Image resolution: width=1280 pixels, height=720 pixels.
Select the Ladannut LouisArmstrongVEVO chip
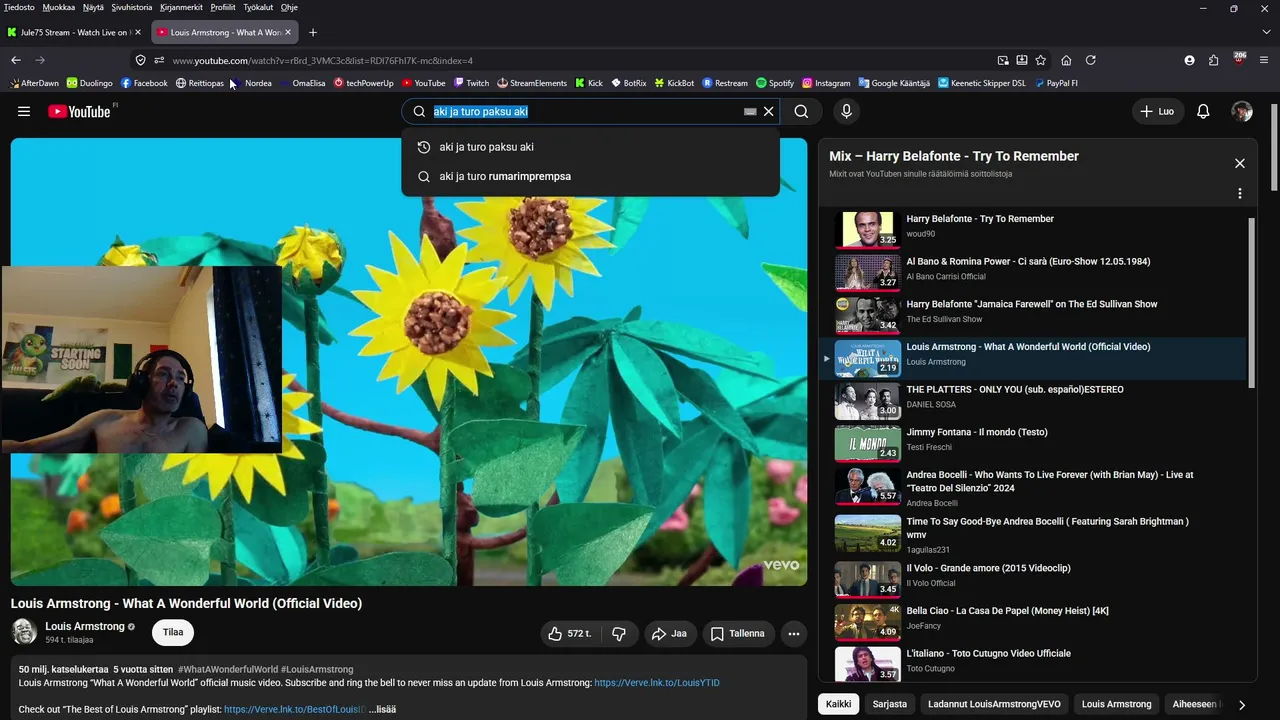pyautogui.click(x=994, y=704)
